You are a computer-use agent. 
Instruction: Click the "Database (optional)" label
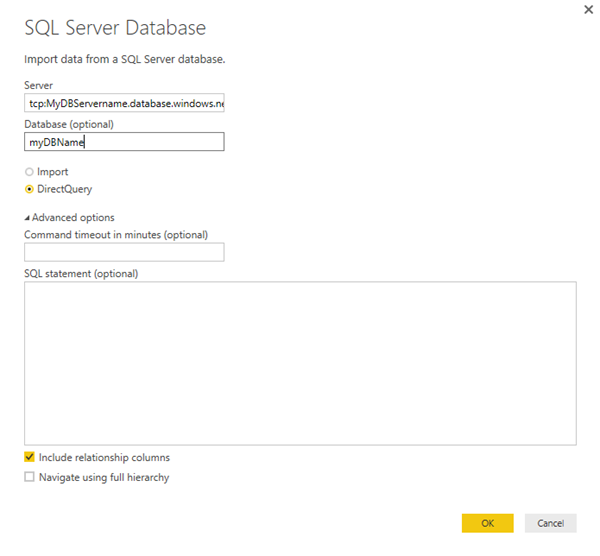pos(69,124)
